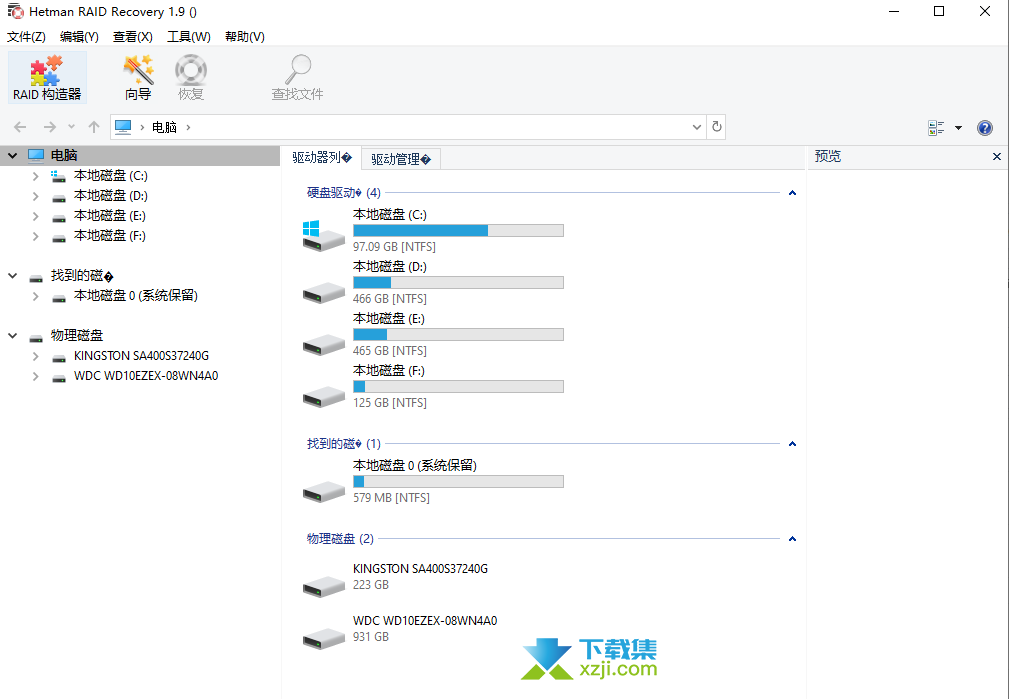Viewport: 1009px width, 699px height.
Task: Open the 查看(X) menu
Action: [133, 37]
